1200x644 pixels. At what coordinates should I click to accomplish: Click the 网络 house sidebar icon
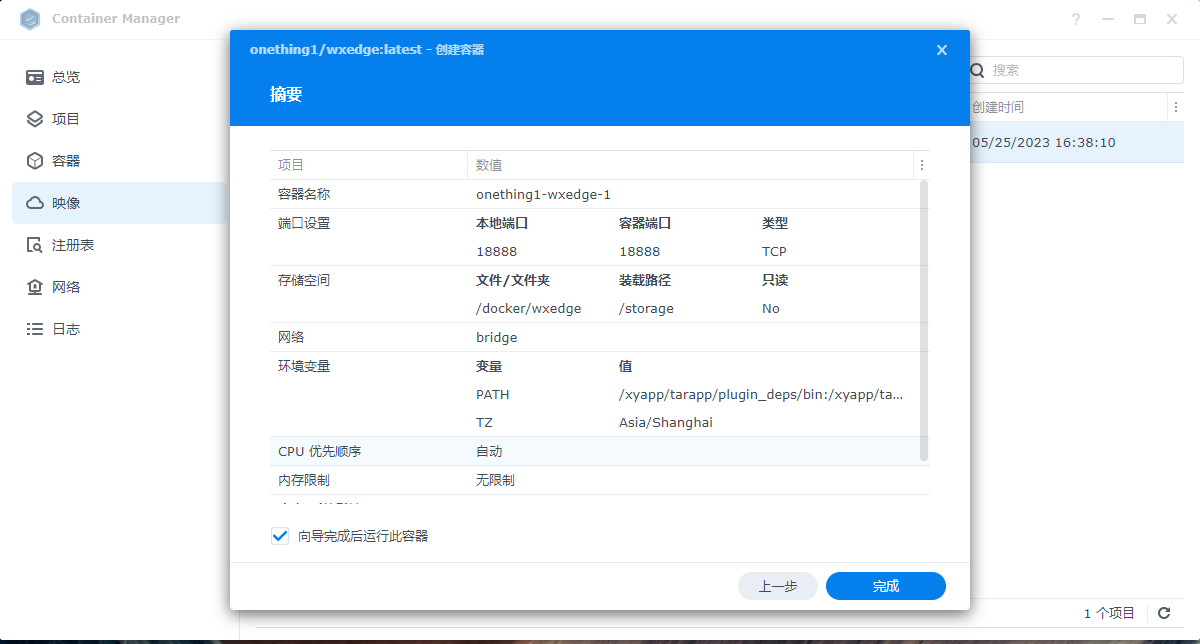35,287
